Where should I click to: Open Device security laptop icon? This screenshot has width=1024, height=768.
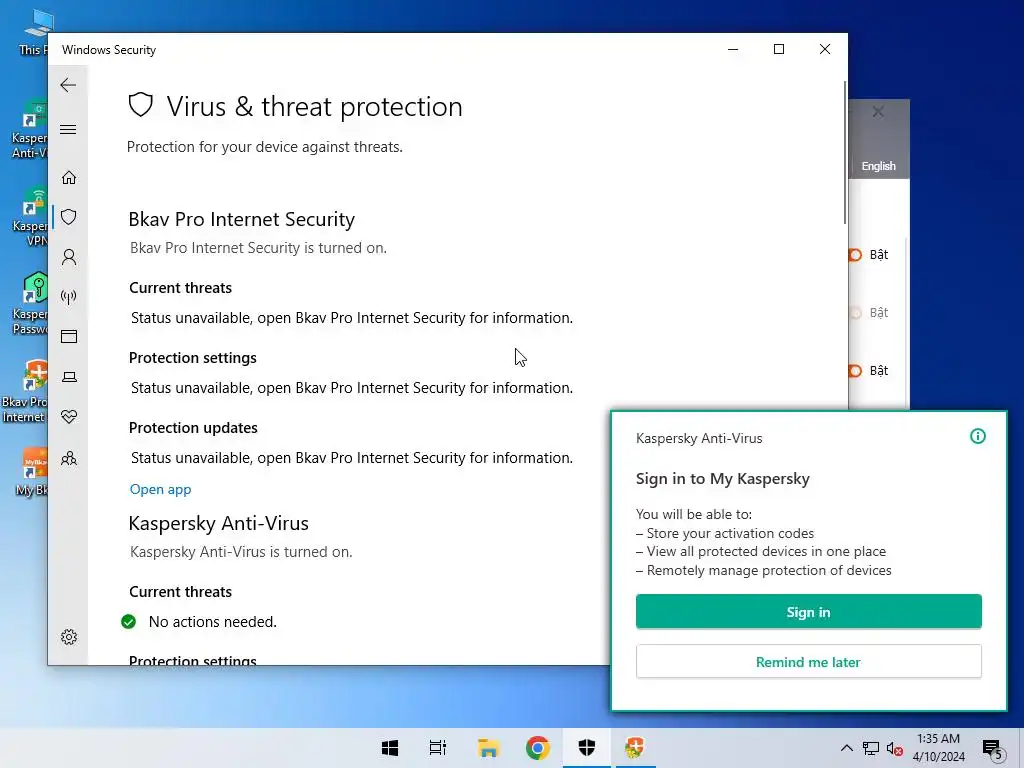click(x=69, y=377)
